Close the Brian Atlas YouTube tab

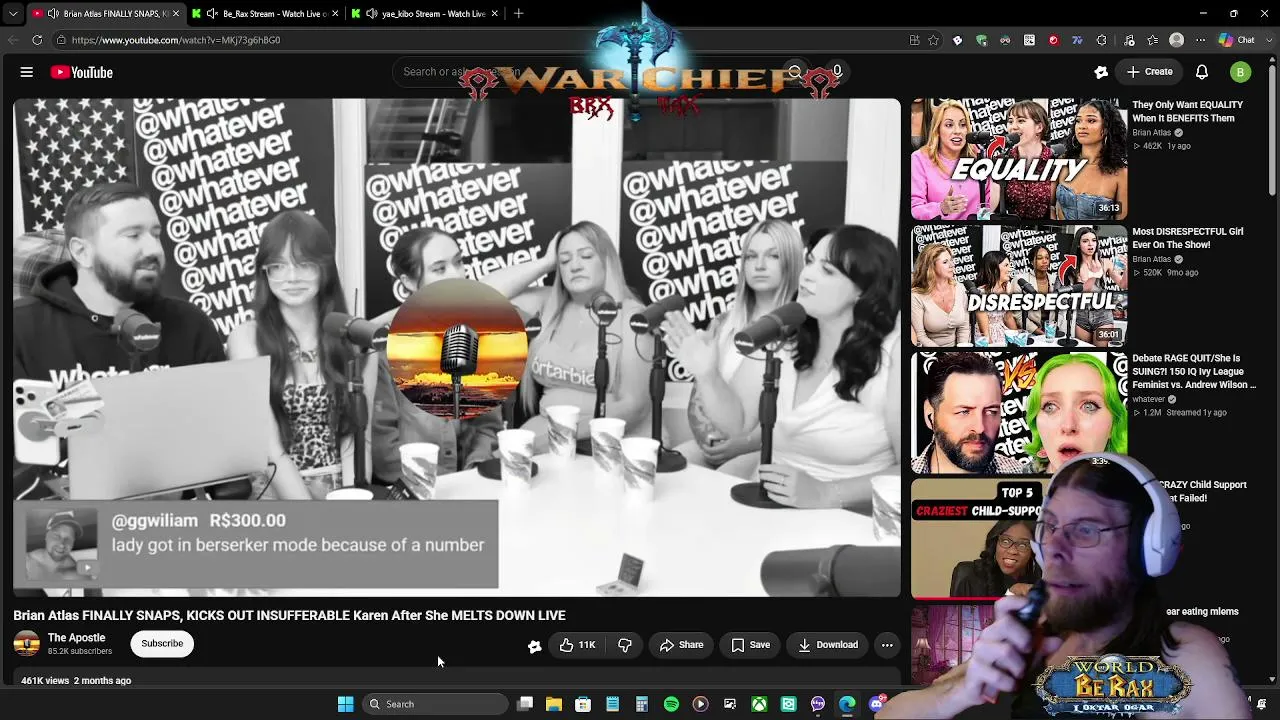[x=175, y=14]
